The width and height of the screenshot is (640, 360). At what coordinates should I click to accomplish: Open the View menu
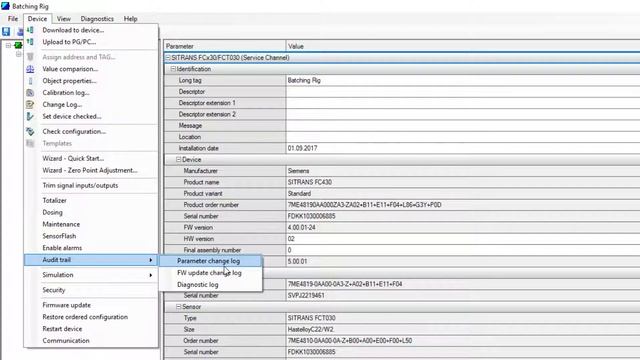(64, 19)
